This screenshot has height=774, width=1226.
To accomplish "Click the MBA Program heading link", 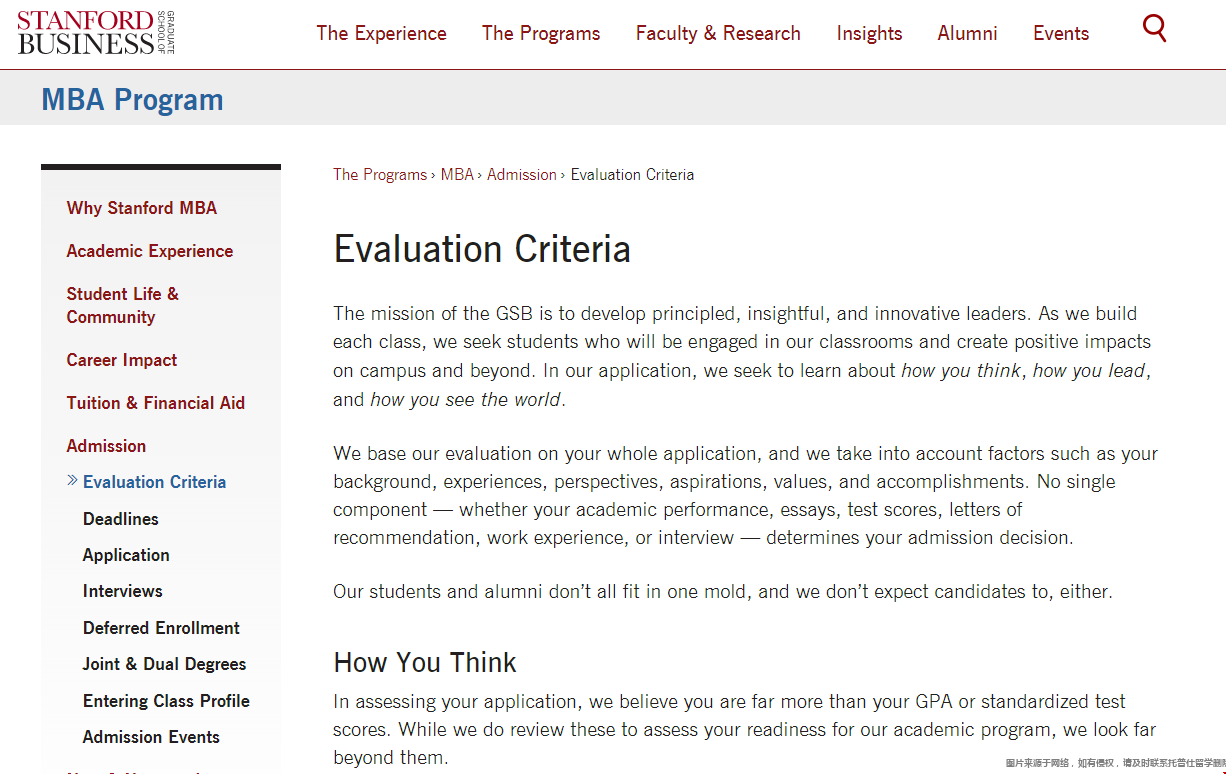I will 132,100.
